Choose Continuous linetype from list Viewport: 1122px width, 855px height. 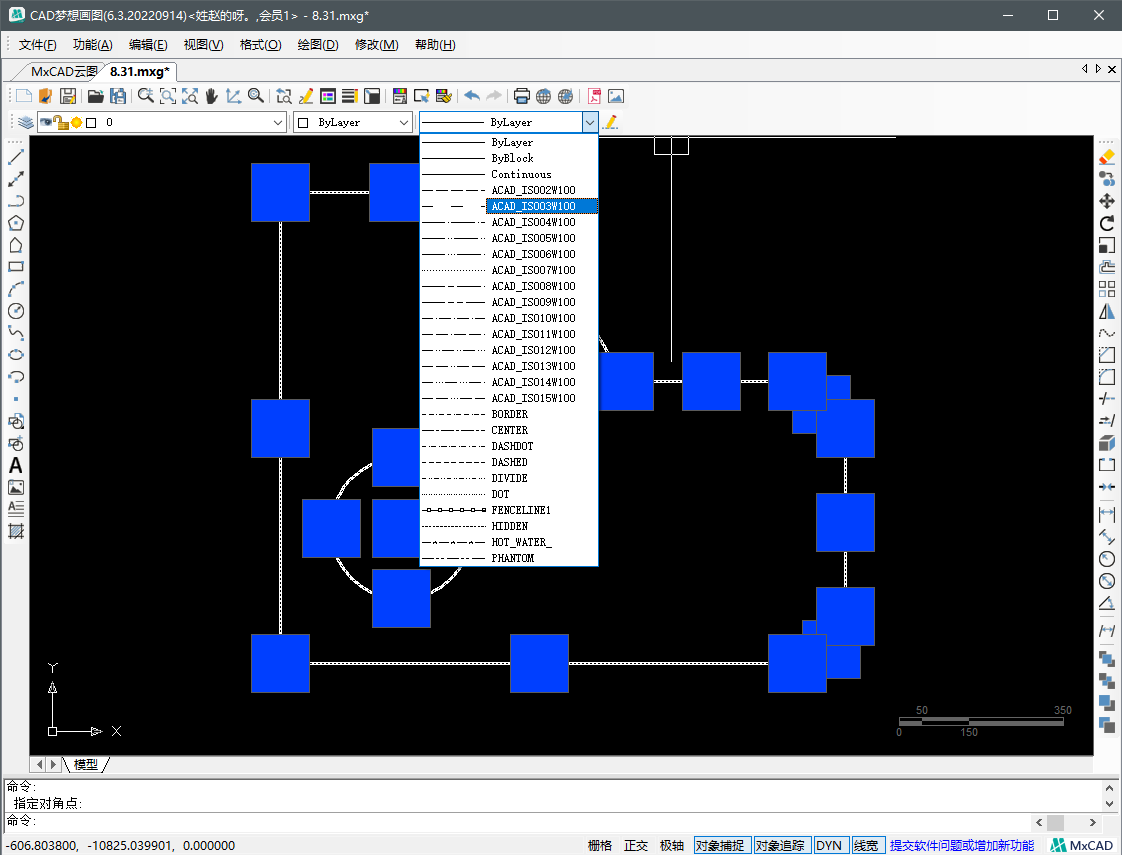tap(509, 174)
